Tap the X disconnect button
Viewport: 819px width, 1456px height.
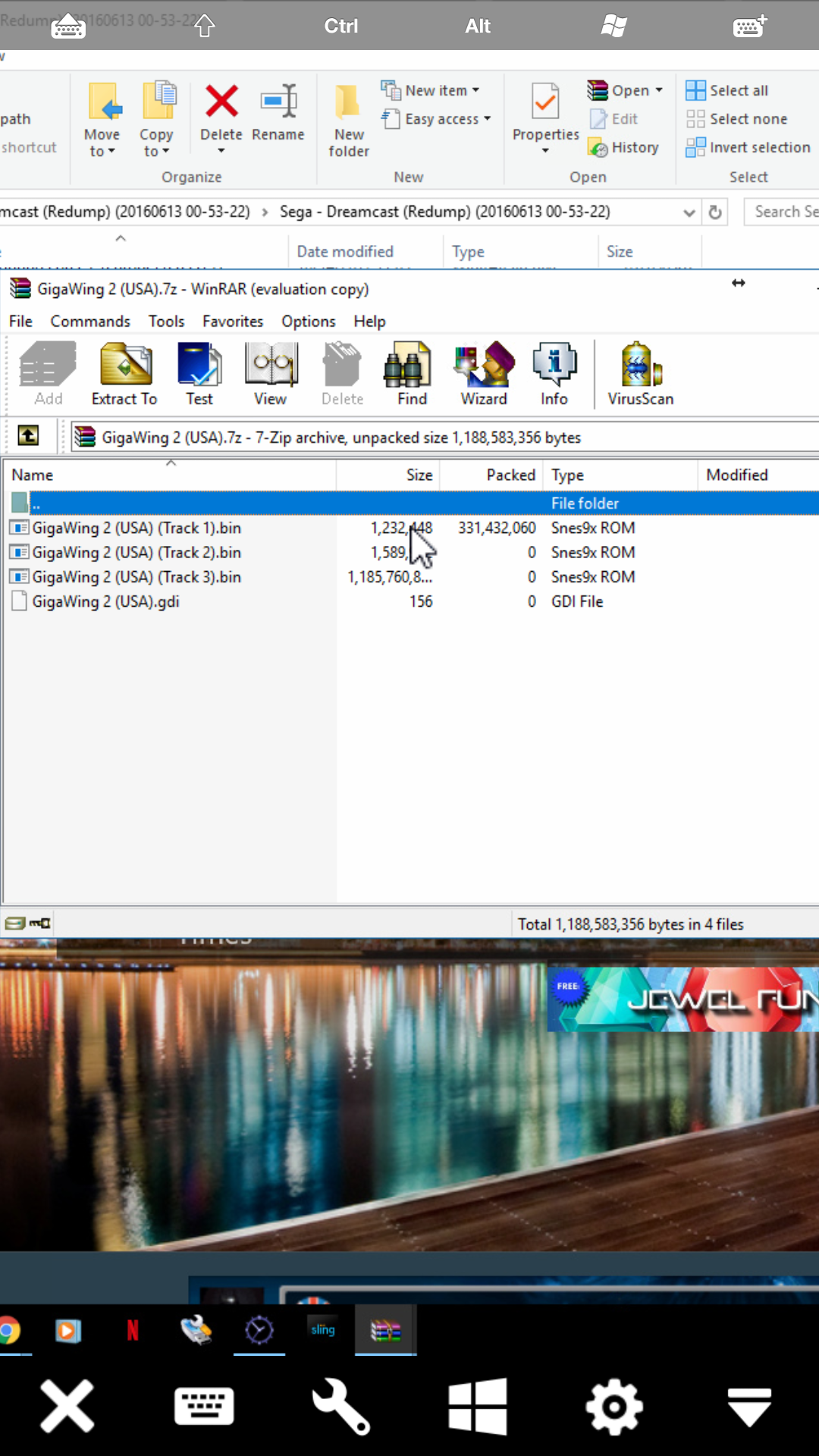tap(67, 1407)
